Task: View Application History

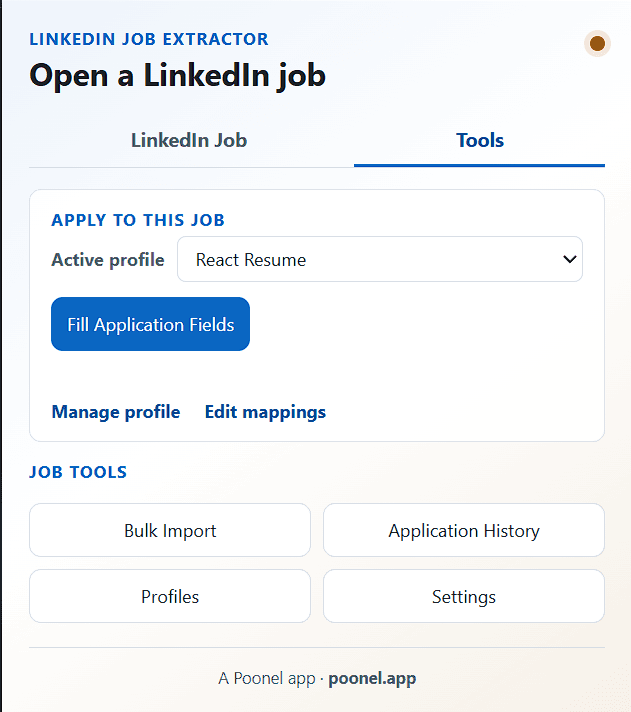Action: [463, 530]
